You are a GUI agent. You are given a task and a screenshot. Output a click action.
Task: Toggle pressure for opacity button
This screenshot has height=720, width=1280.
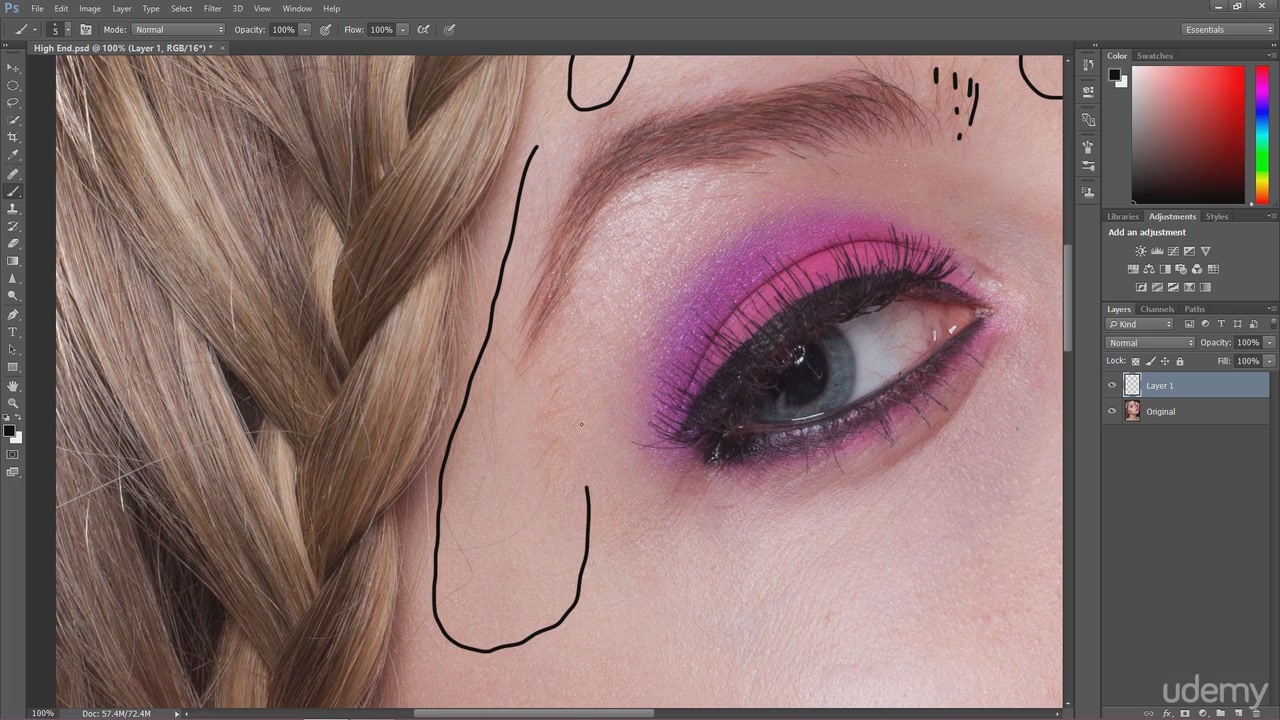[x=325, y=30]
